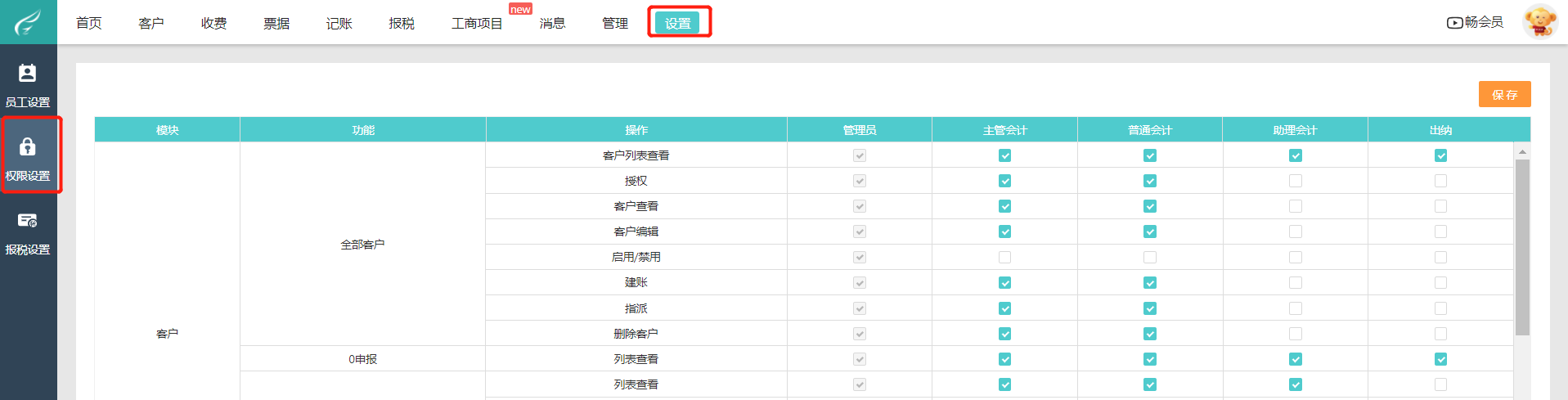Toggle 出纳 checkbox for 0申报 列表查看
This screenshot has width=1568, height=400.
(x=1440, y=359)
